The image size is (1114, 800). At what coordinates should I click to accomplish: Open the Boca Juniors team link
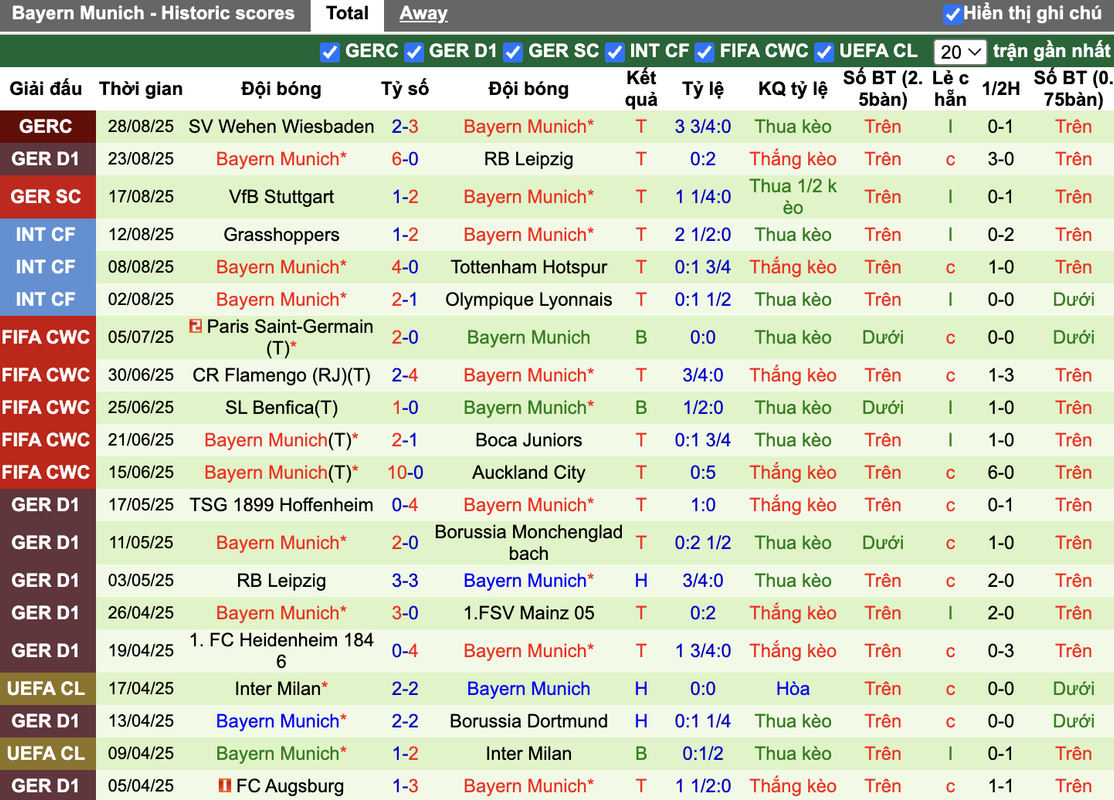(x=529, y=440)
